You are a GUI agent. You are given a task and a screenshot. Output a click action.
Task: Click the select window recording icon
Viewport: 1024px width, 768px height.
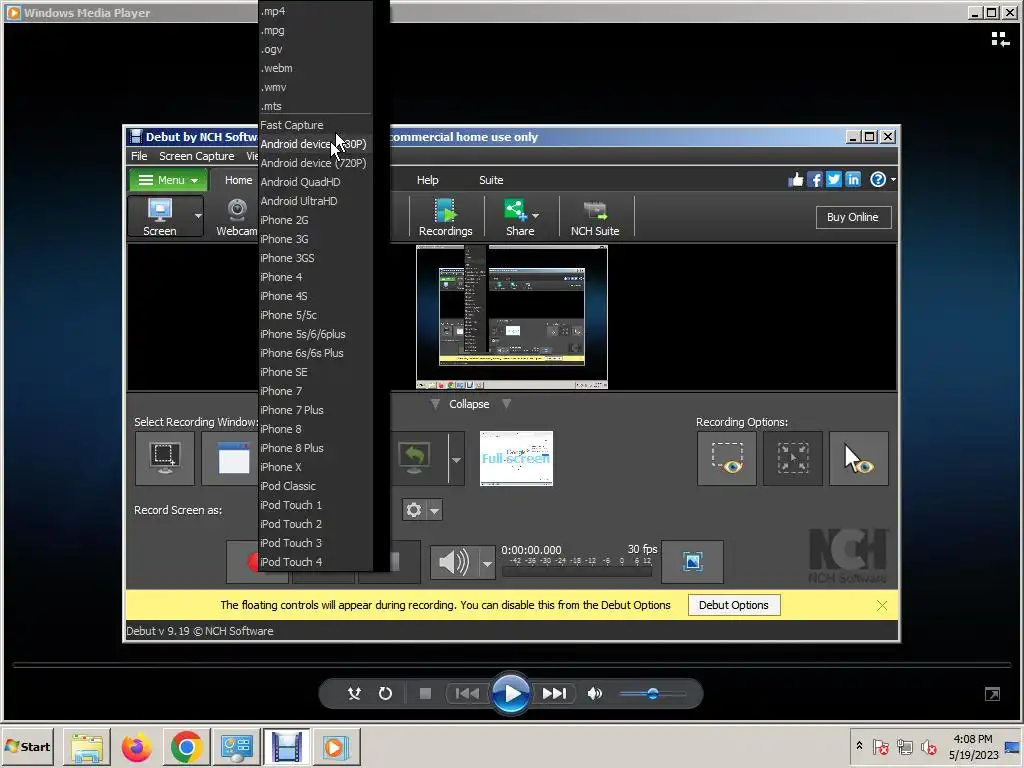[x=231, y=458]
